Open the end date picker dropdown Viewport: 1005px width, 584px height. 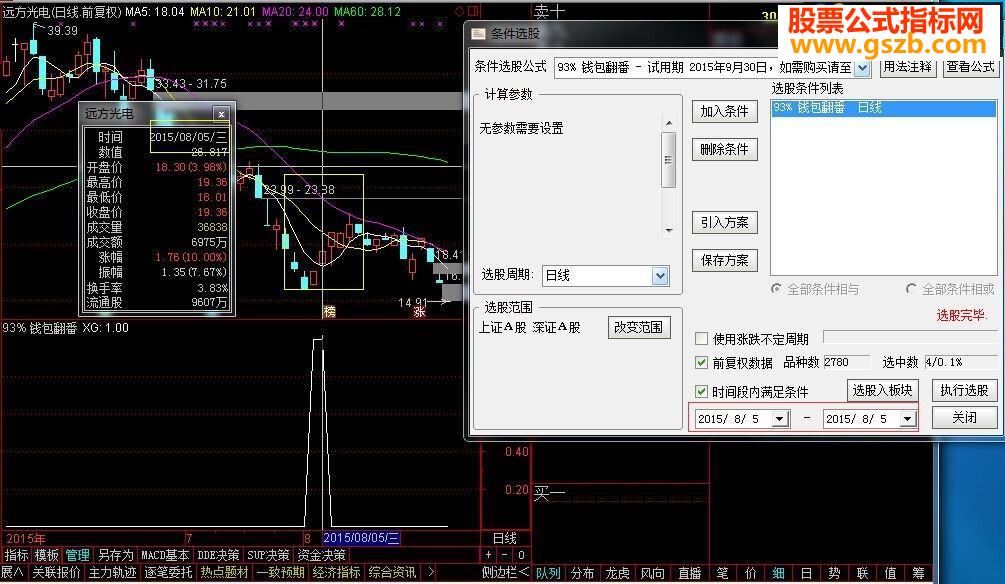click(x=908, y=419)
